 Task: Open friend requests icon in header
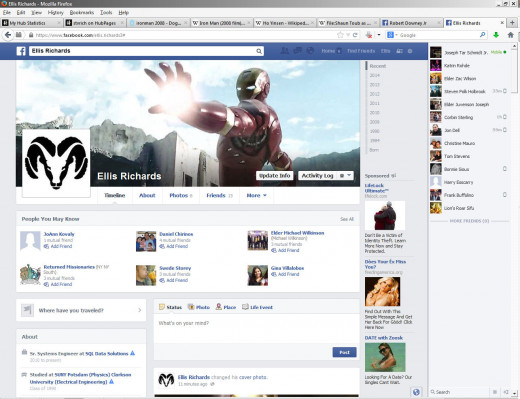point(285,51)
